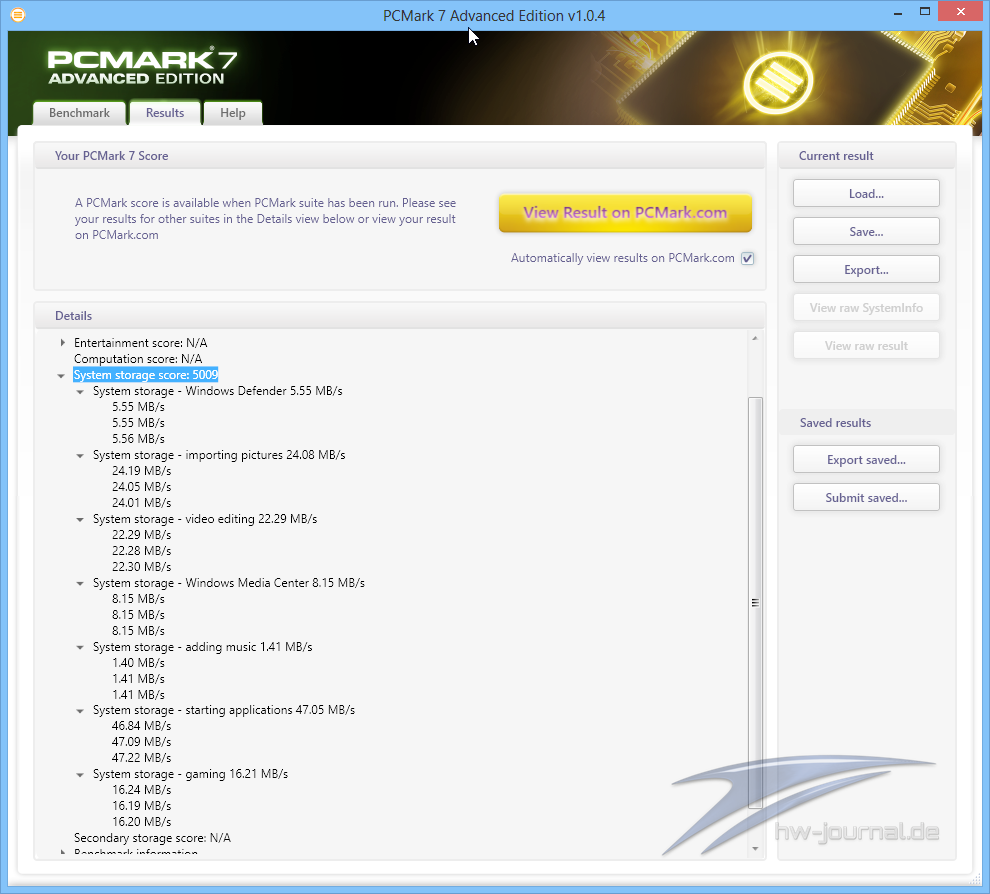
Task: Click the 47.22 MB/s result value
Action: [141, 758]
